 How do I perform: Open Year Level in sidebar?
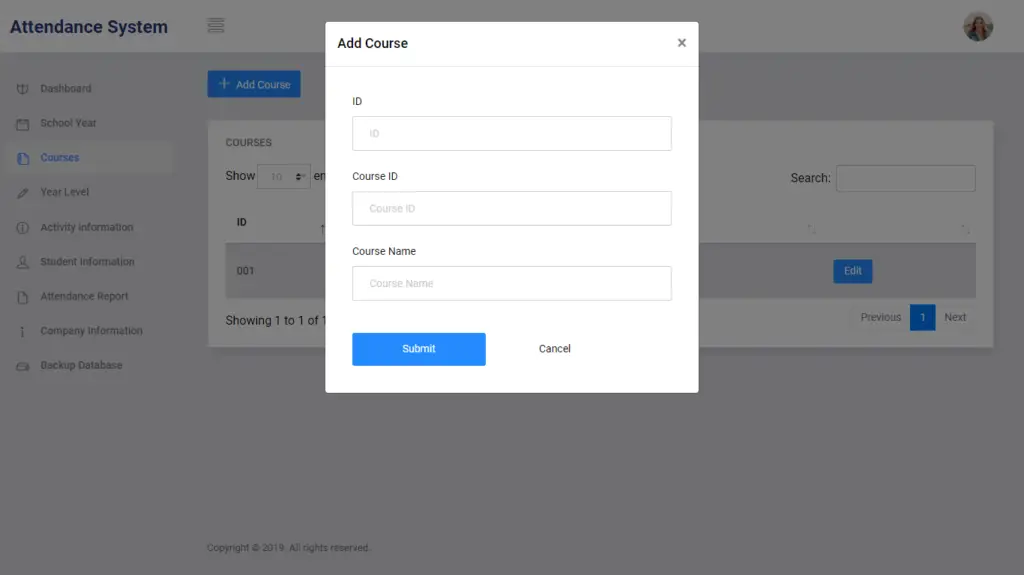pyautogui.click(x=65, y=192)
